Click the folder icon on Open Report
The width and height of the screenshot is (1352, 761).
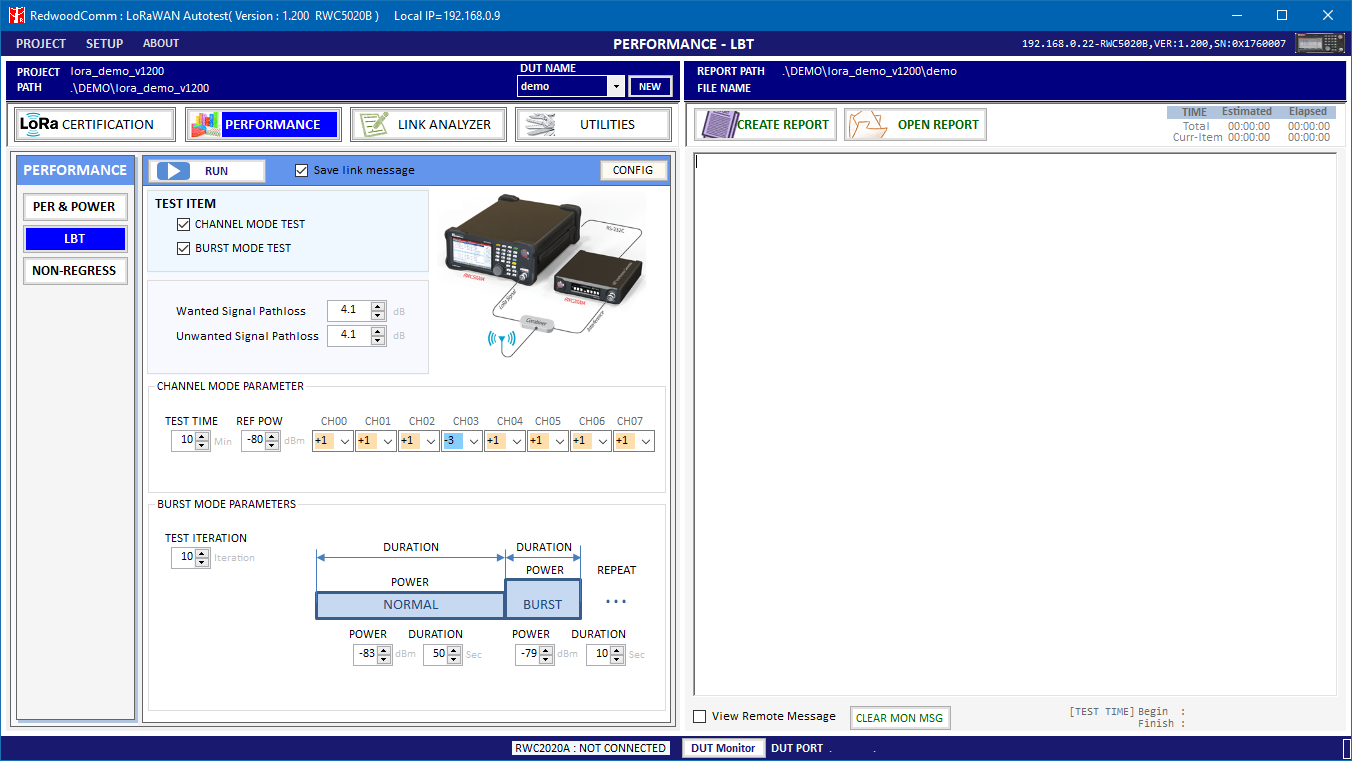[x=868, y=124]
